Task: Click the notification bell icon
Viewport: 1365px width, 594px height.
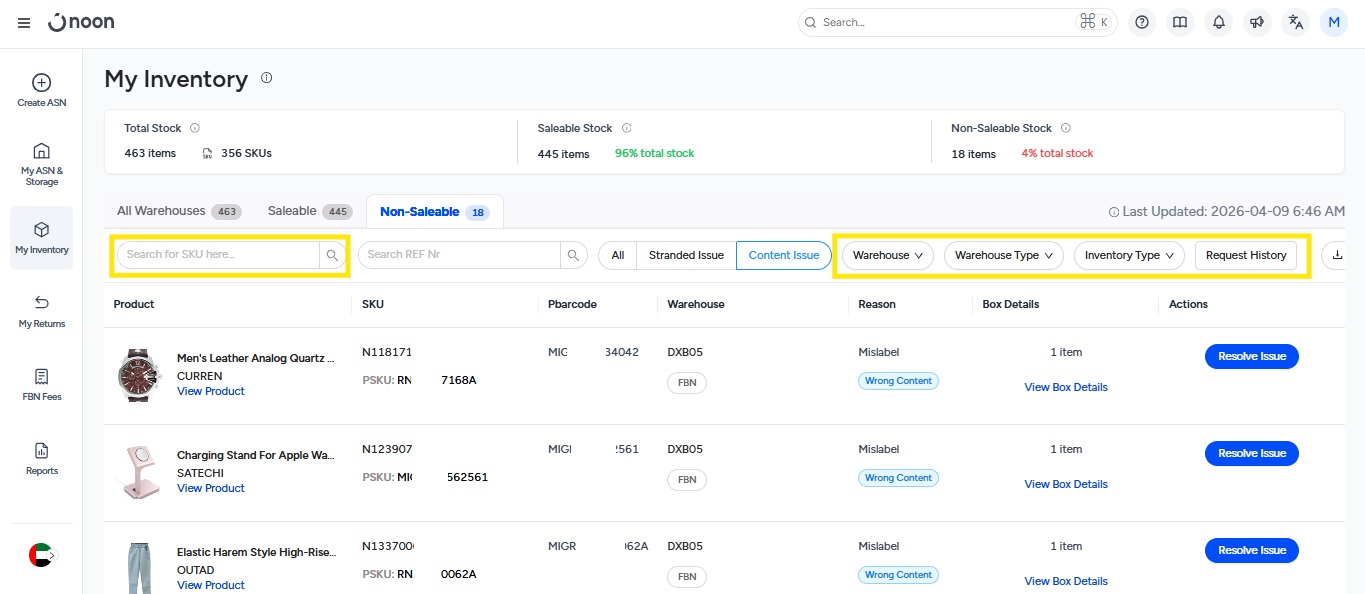Action: pyautogui.click(x=1218, y=22)
